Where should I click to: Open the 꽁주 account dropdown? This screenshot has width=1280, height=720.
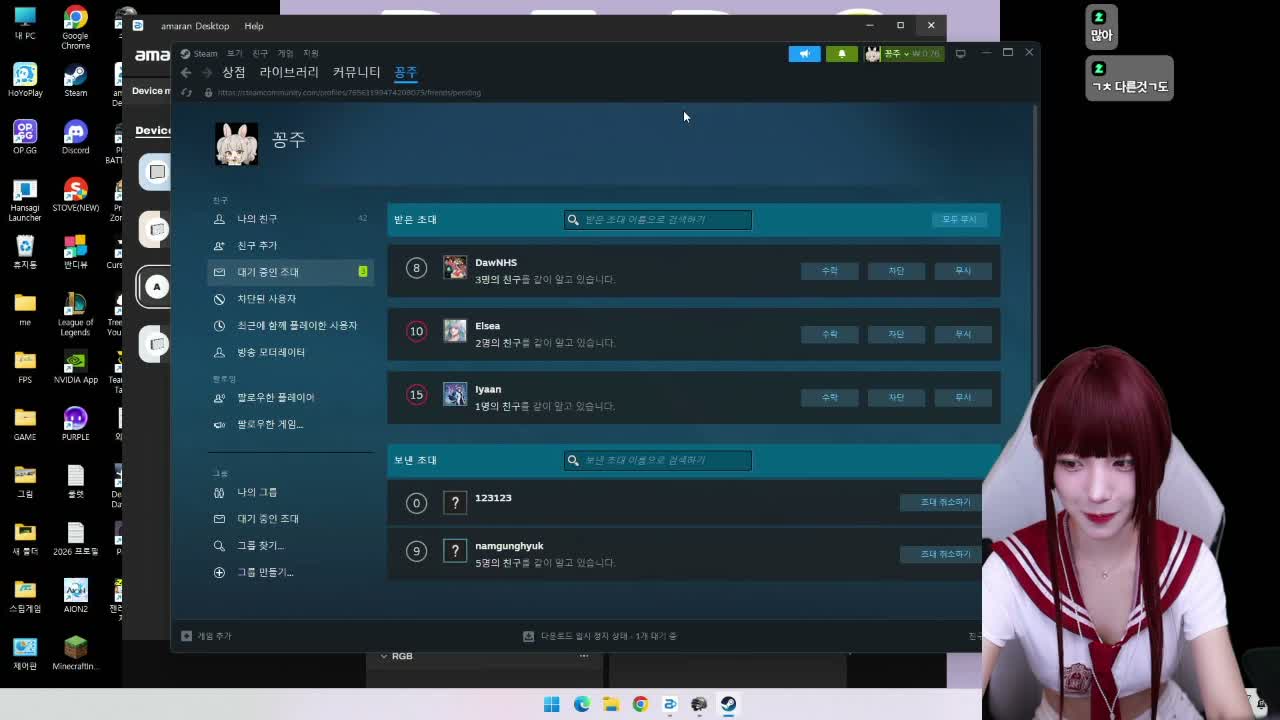click(x=904, y=54)
